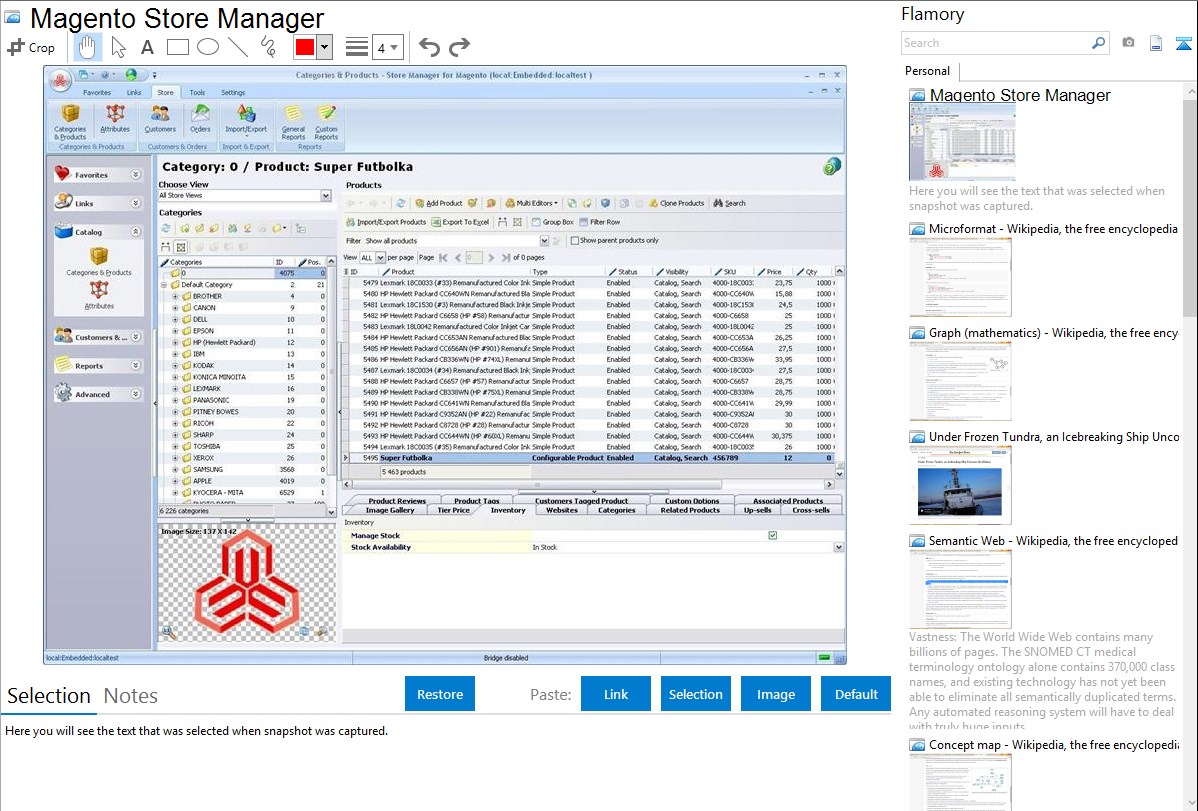Click the camera snapshot icon

1128,43
